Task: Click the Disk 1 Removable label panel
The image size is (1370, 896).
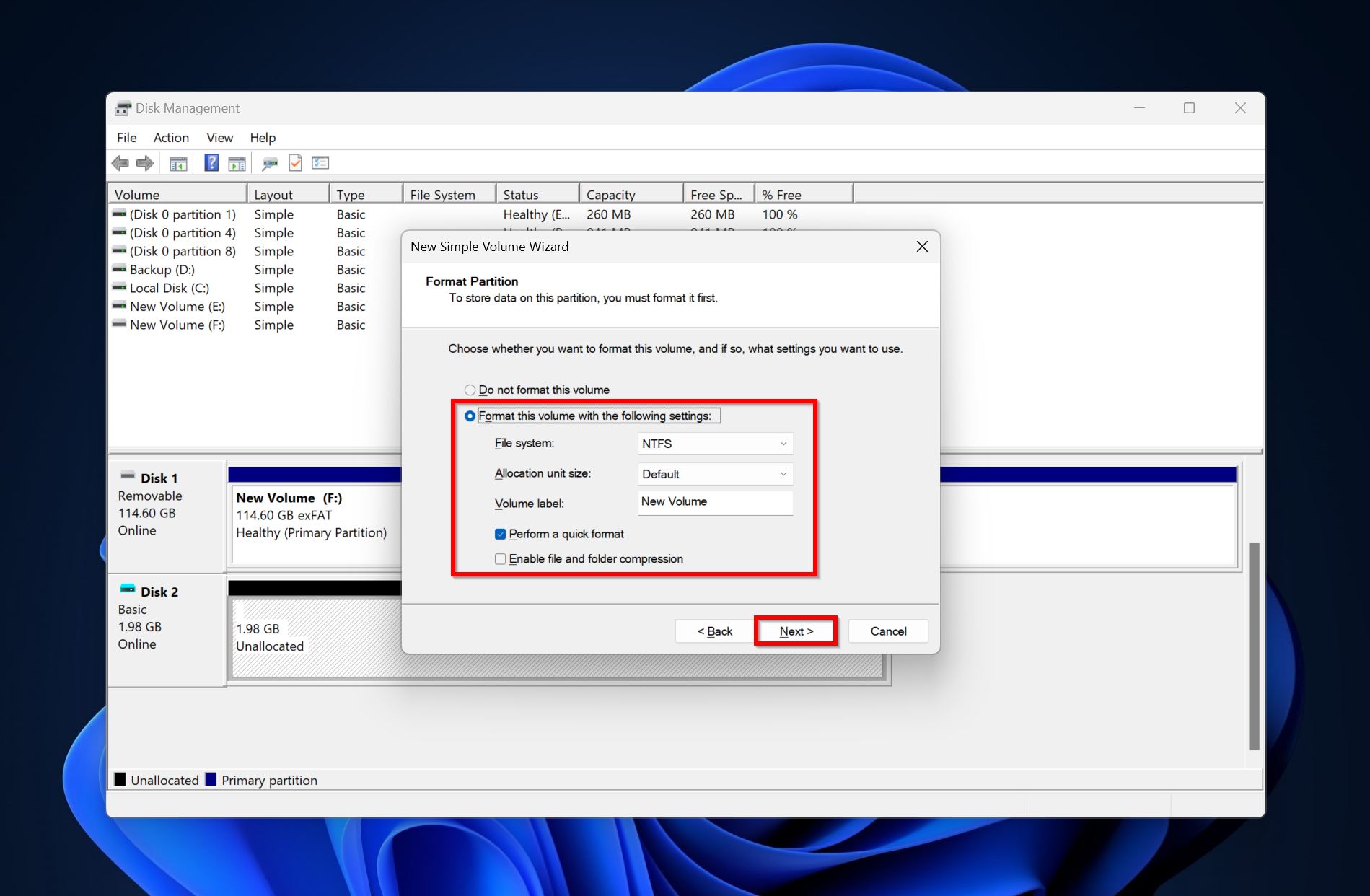Action: [x=167, y=515]
